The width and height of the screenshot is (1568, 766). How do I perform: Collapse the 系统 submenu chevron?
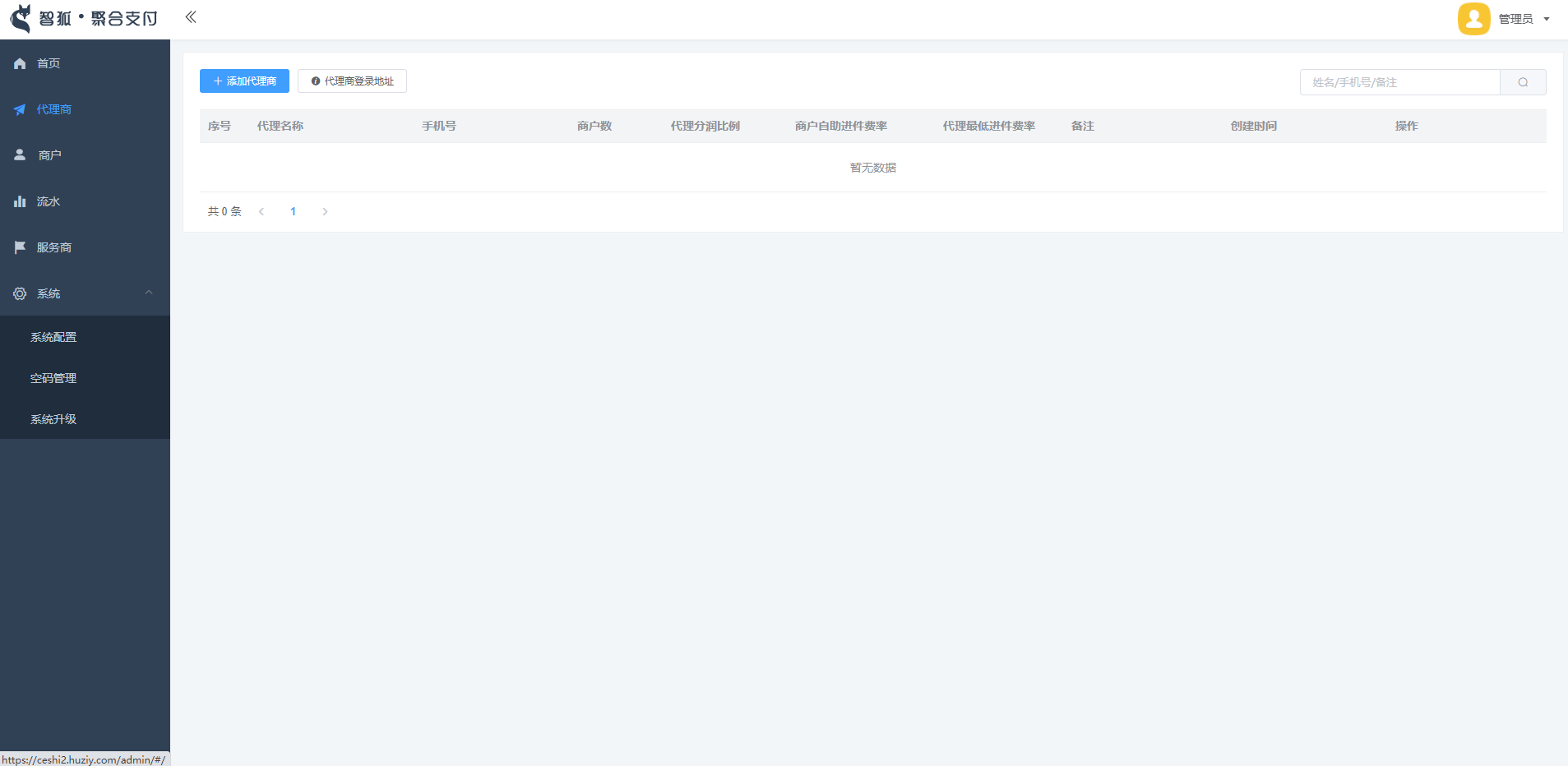tap(149, 293)
